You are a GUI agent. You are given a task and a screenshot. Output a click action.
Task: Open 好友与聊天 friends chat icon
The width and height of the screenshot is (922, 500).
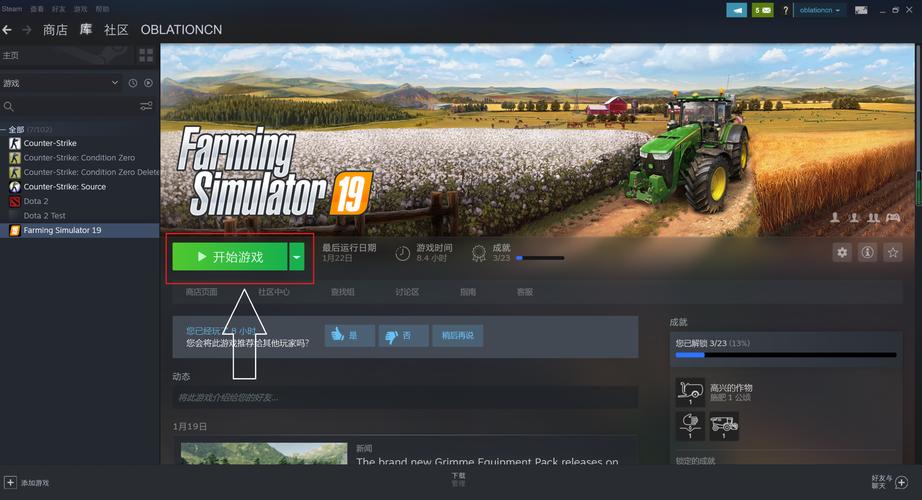point(901,482)
